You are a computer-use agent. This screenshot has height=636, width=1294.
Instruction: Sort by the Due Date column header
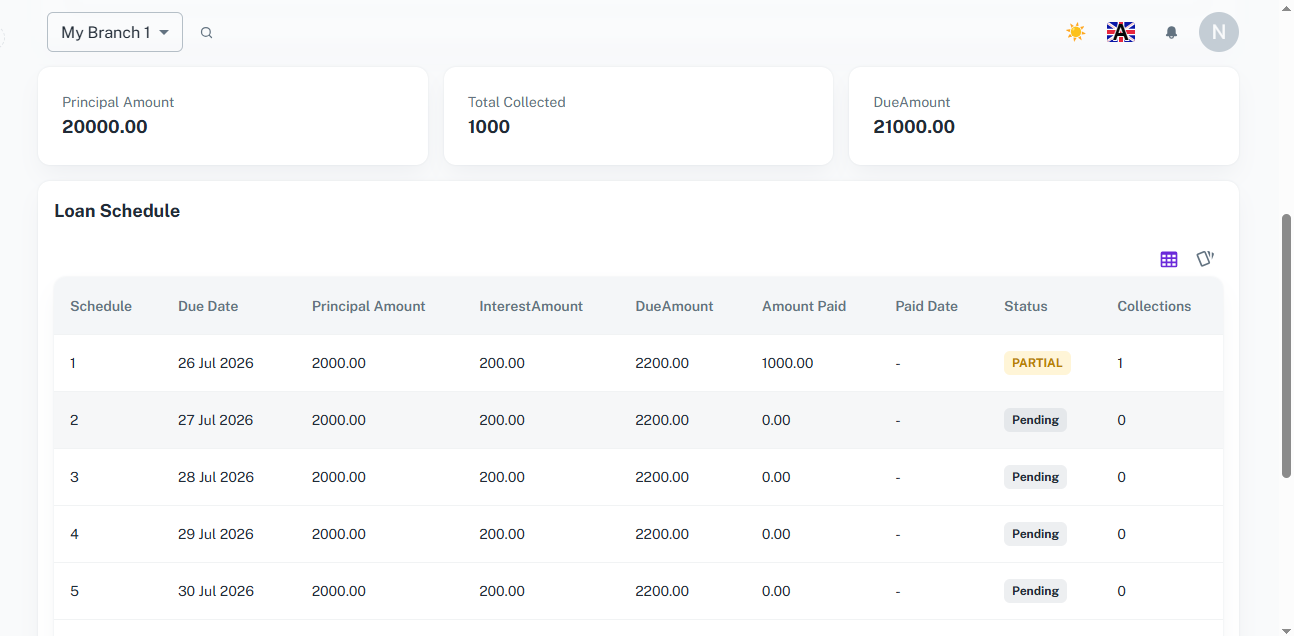(x=208, y=306)
